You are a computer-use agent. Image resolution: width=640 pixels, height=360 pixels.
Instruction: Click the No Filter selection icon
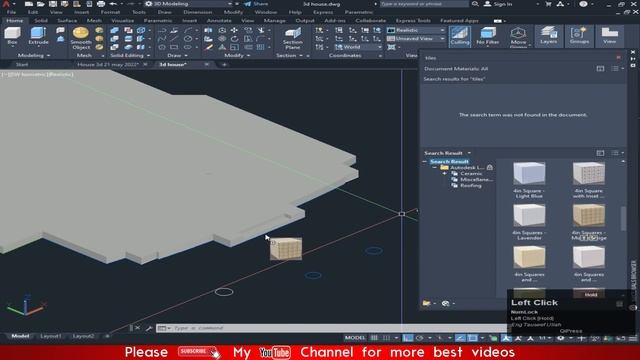pos(488,36)
